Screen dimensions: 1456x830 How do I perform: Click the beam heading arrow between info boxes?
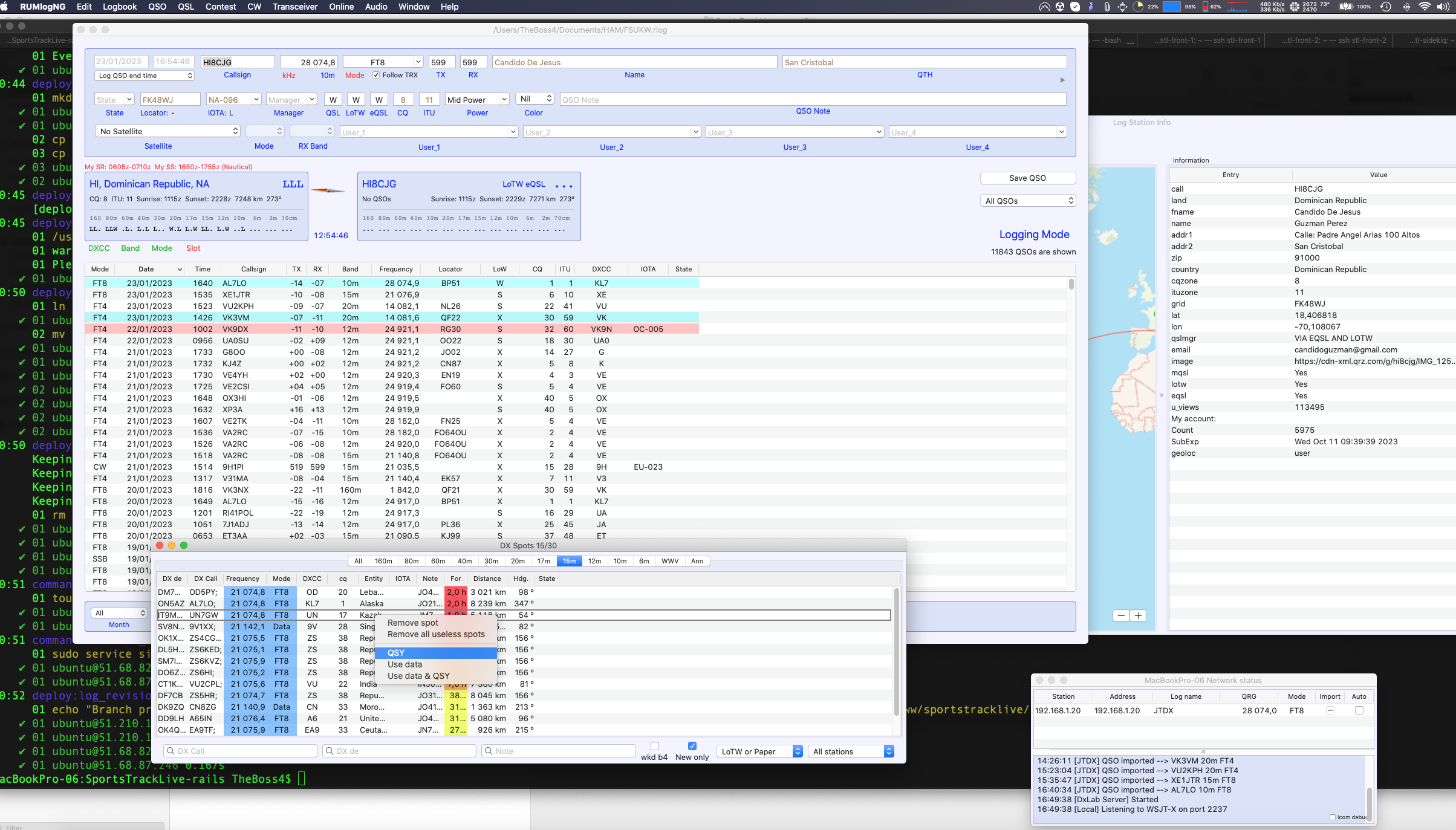[329, 190]
